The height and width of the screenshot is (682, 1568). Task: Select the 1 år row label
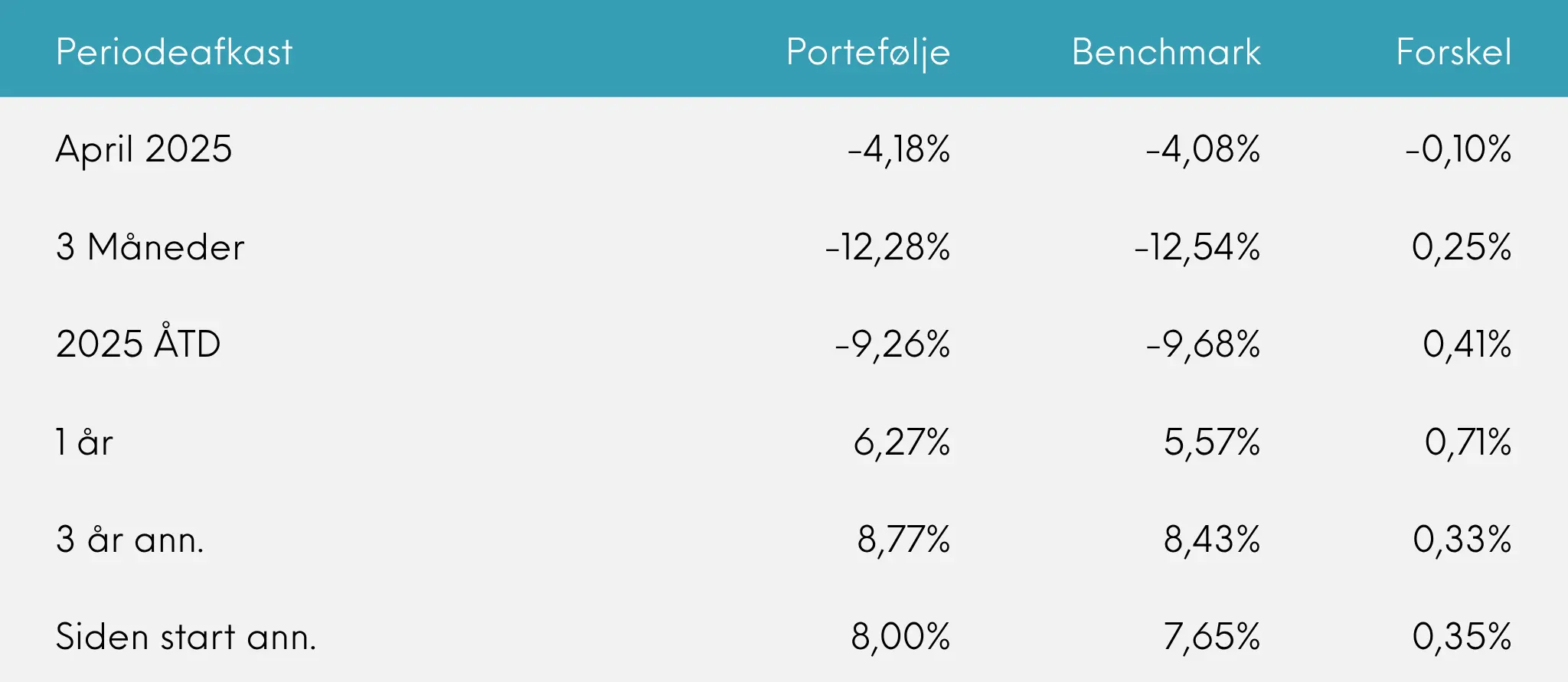click(x=84, y=442)
